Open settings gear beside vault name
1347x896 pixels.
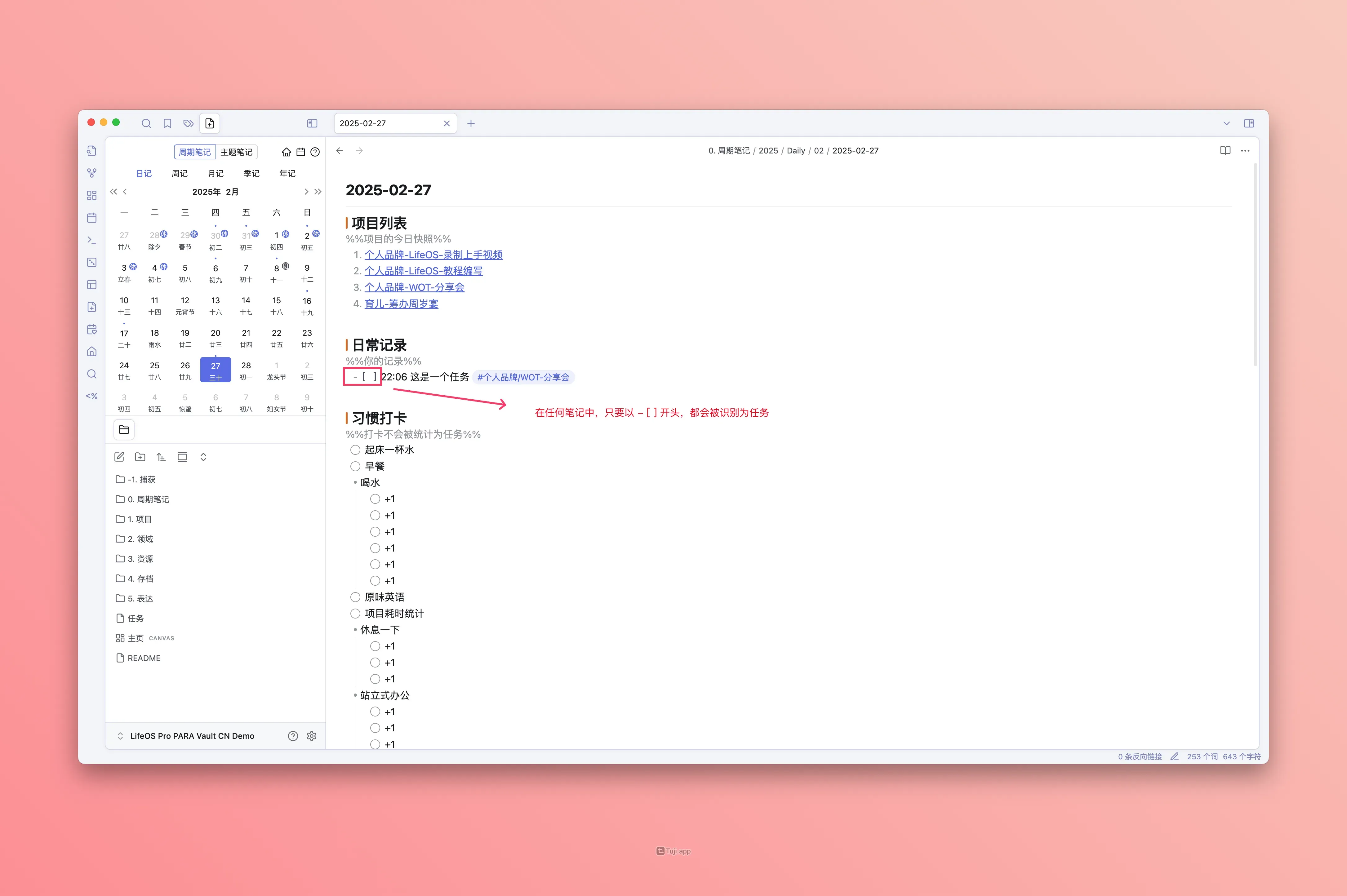click(x=311, y=736)
